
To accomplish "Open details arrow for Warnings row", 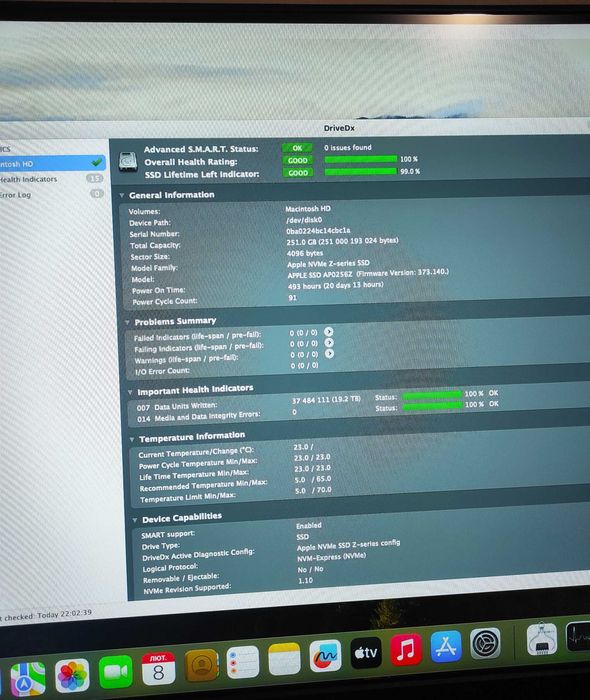I will click(x=329, y=353).
